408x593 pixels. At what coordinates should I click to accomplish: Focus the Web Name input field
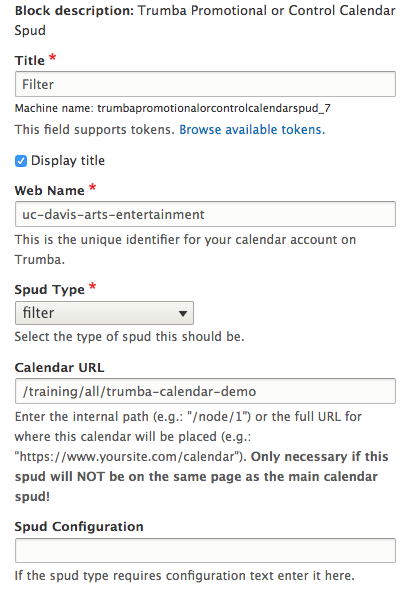[205, 214]
